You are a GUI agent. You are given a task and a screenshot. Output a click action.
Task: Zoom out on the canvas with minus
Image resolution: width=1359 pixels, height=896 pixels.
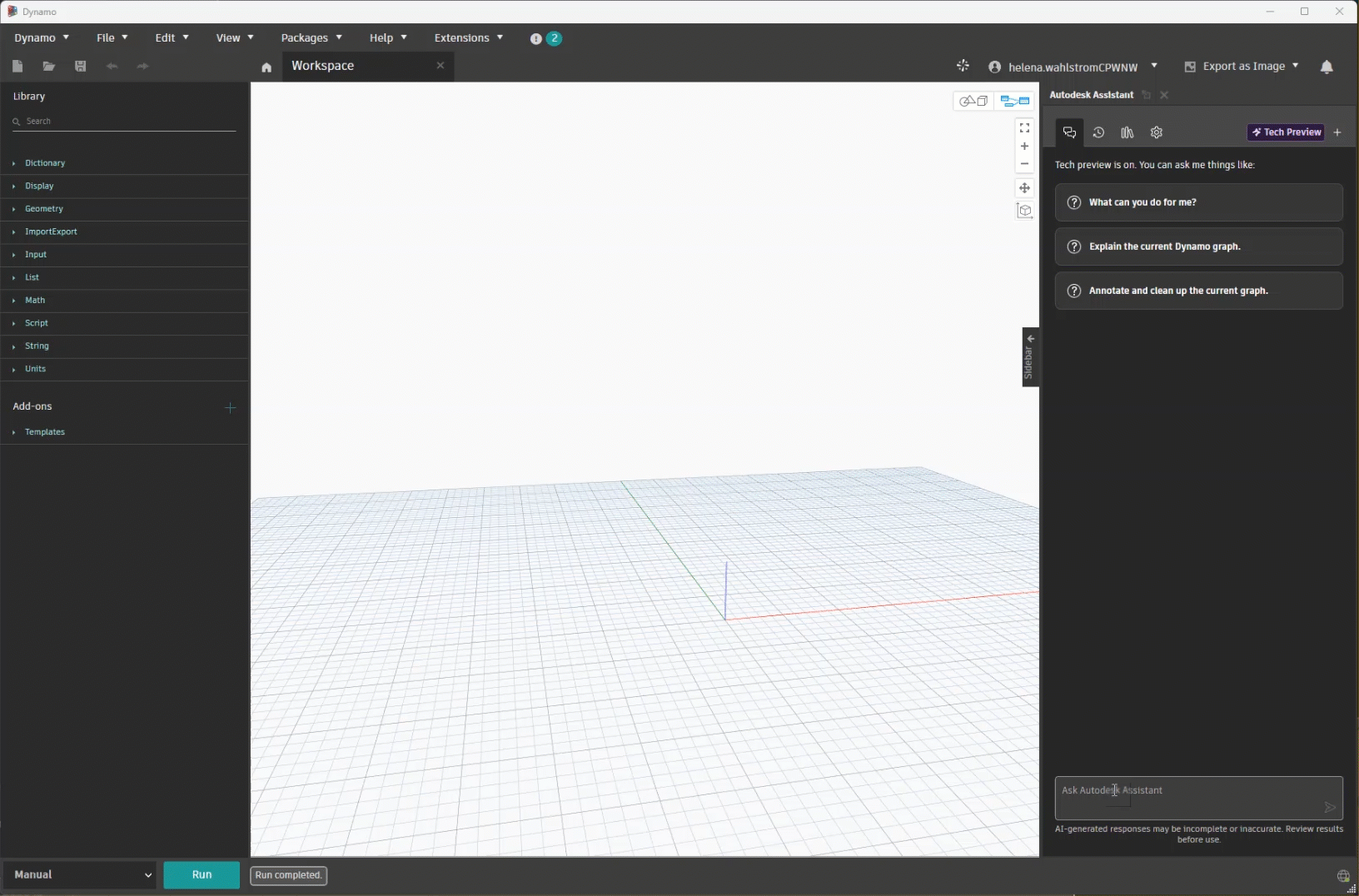1024,164
